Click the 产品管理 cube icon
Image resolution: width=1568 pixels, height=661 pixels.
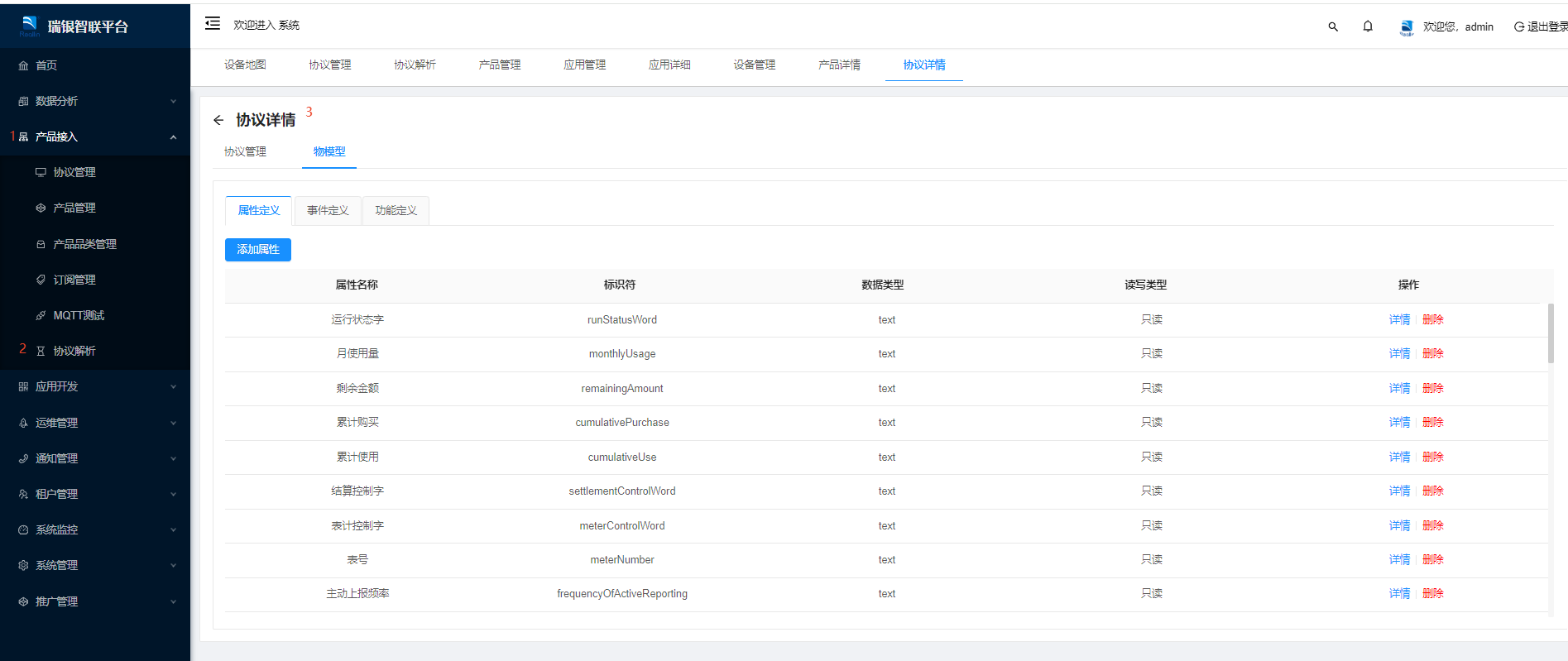[41, 208]
